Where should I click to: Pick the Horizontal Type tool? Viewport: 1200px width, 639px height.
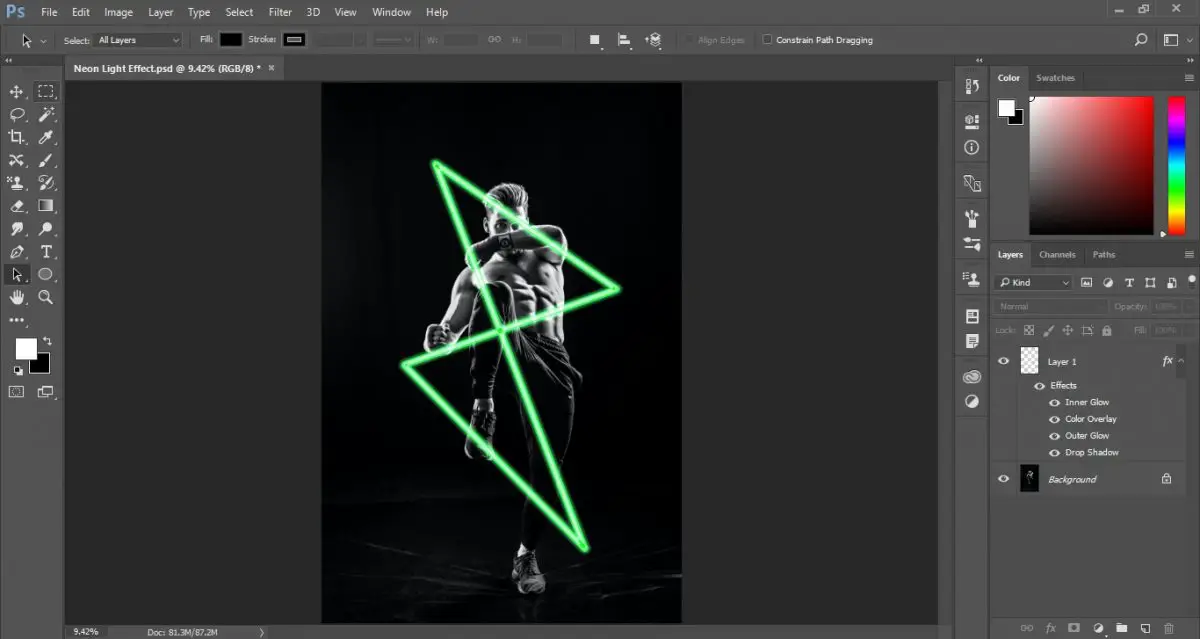pyautogui.click(x=46, y=252)
